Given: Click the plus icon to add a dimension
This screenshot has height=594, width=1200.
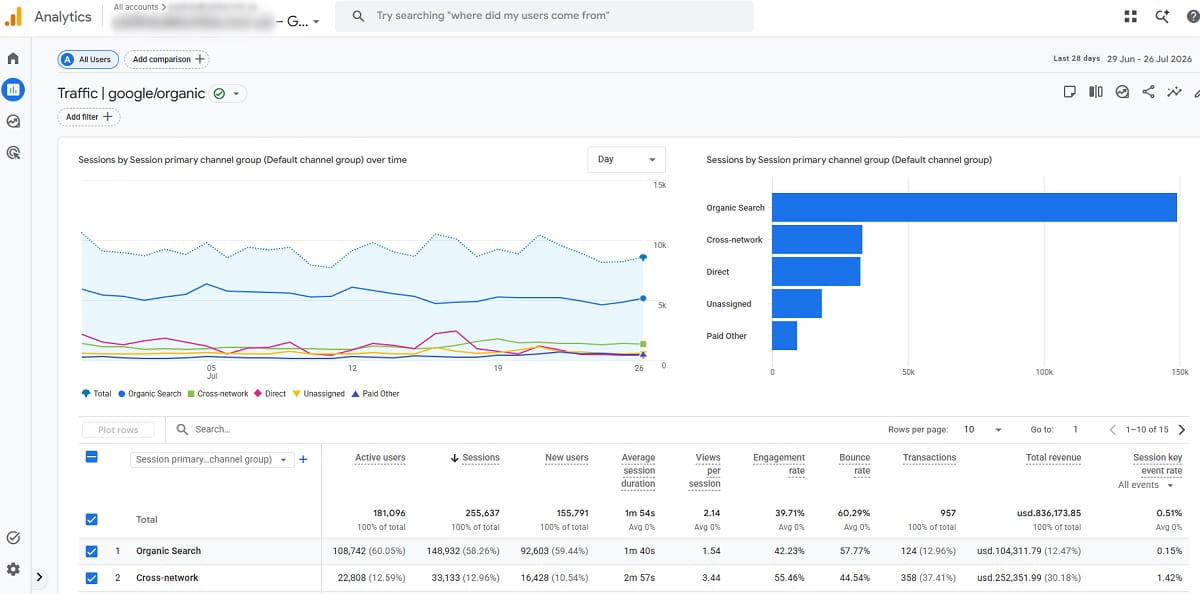Looking at the screenshot, I should click(303, 460).
